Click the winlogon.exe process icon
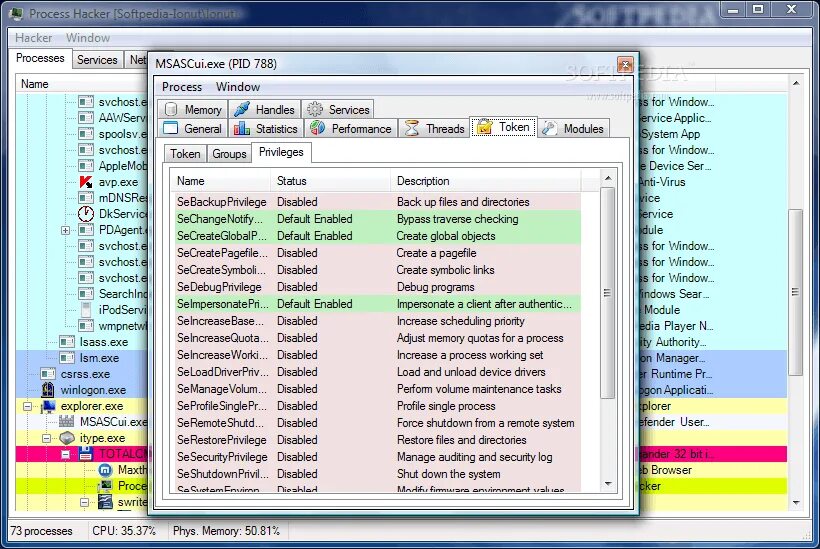The height and width of the screenshot is (549, 820). pos(48,390)
